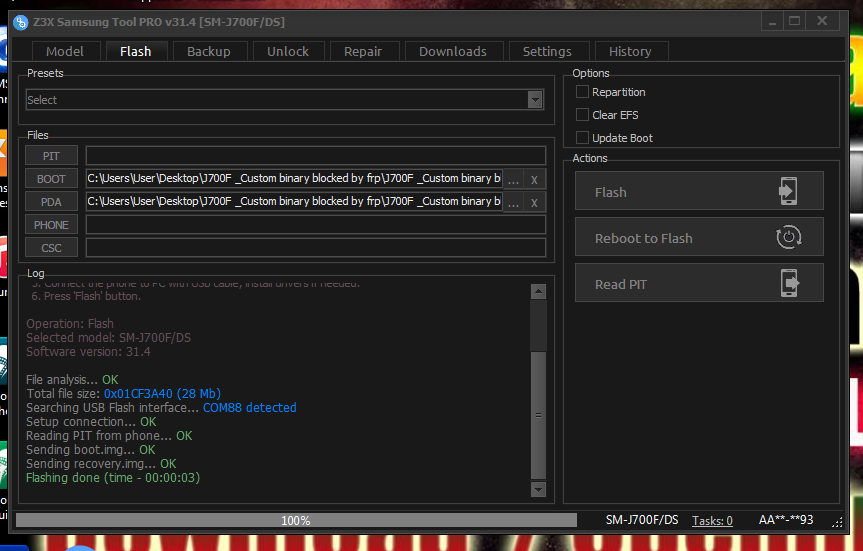
Task: Click 'Operation: Flash' log line
Action: click(x=70, y=323)
